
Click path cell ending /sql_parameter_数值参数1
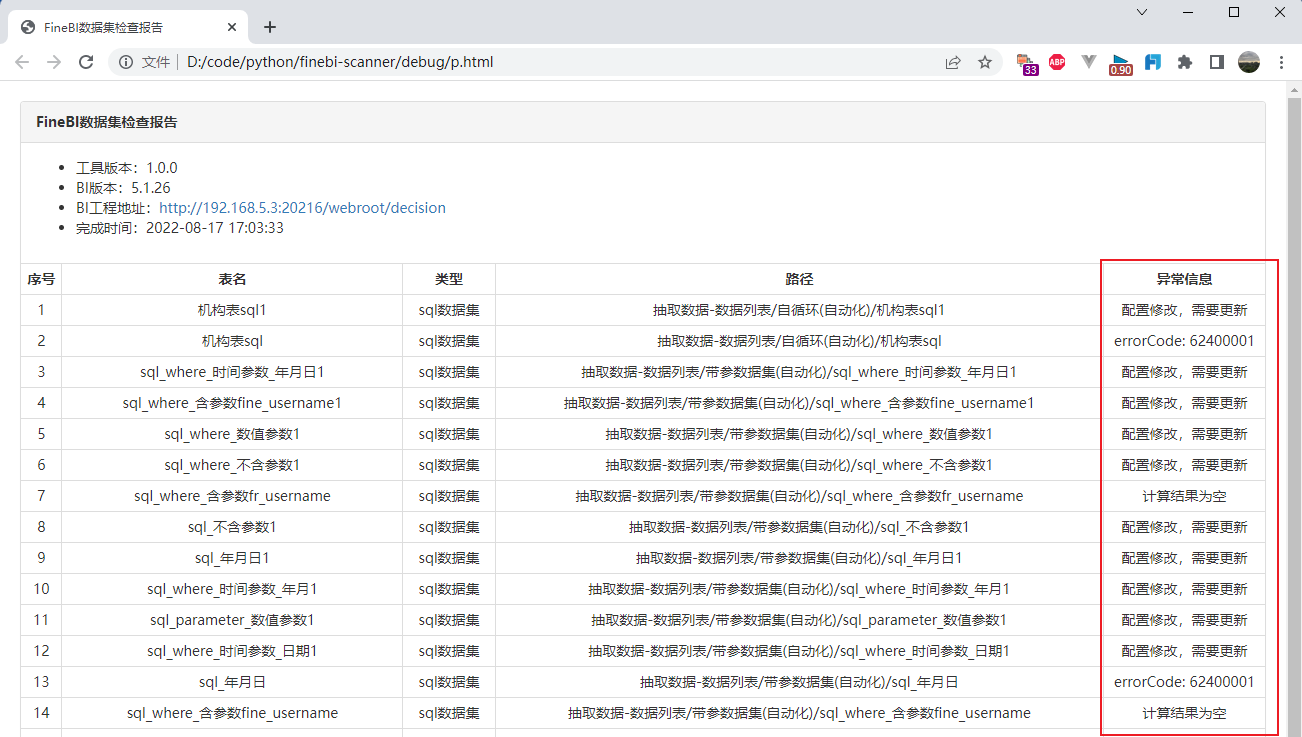pos(799,620)
